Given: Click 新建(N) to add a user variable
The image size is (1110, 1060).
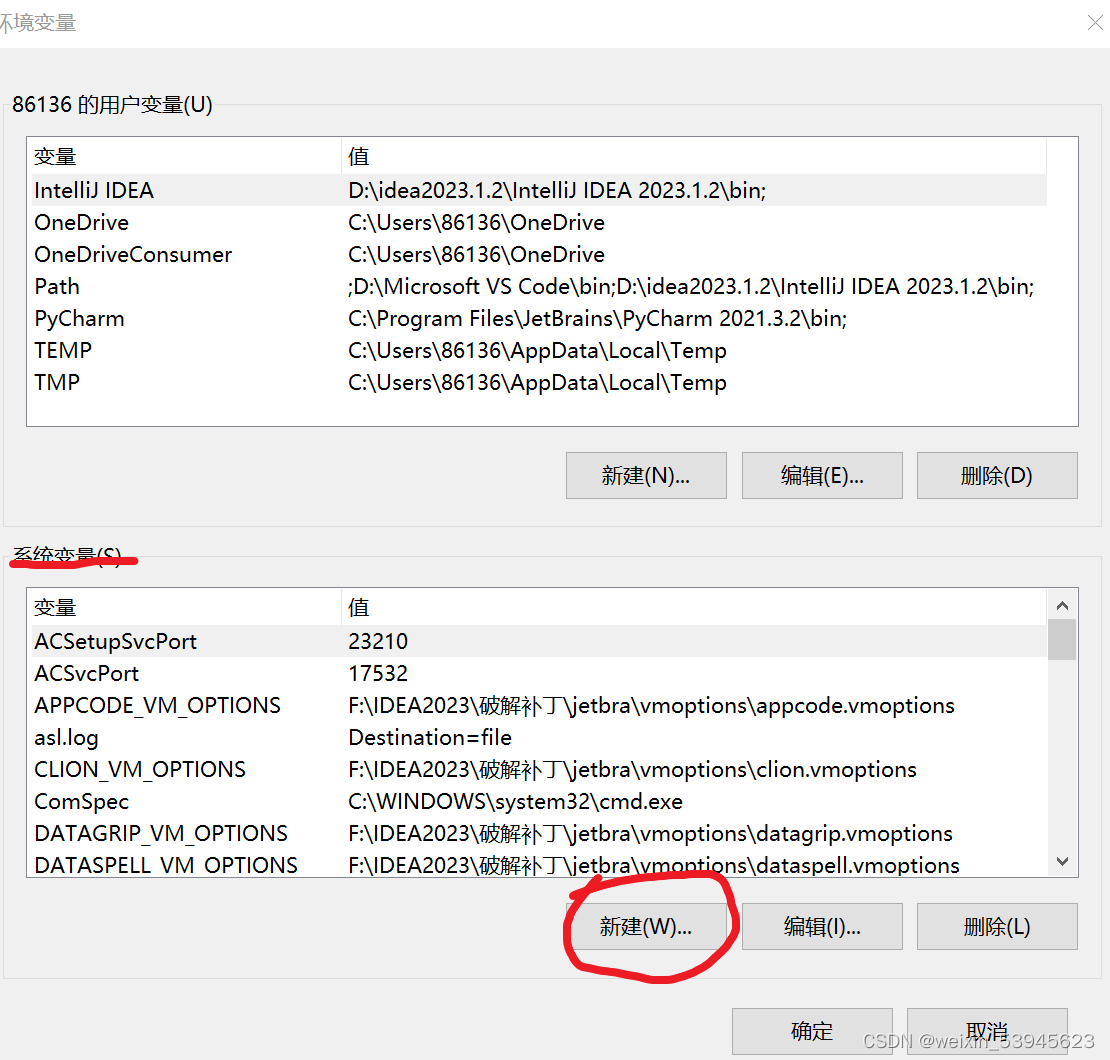Looking at the screenshot, I should click(x=645, y=475).
